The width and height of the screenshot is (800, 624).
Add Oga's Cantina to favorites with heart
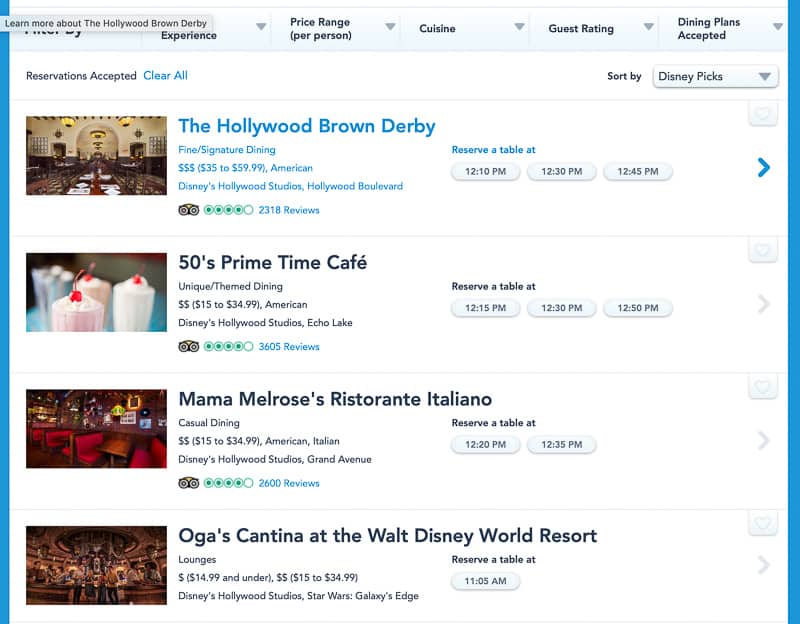click(x=763, y=523)
